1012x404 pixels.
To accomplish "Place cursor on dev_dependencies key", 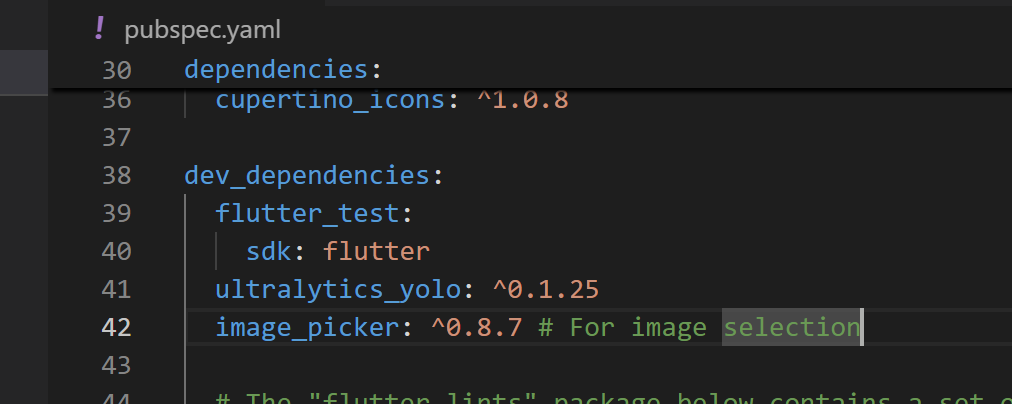I will pyautogui.click(x=307, y=176).
